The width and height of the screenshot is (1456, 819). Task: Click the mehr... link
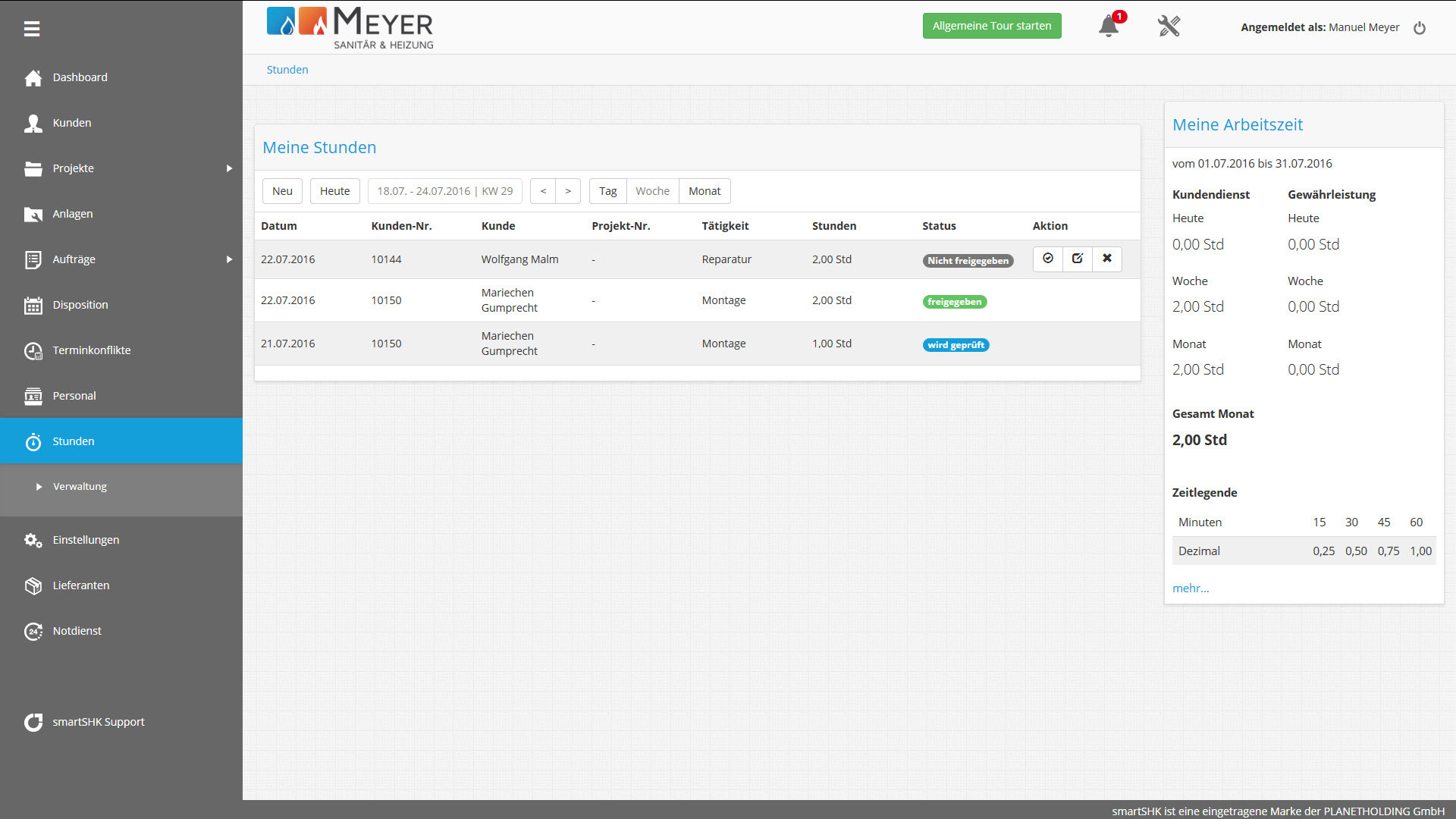click(x=1191, y=588)
